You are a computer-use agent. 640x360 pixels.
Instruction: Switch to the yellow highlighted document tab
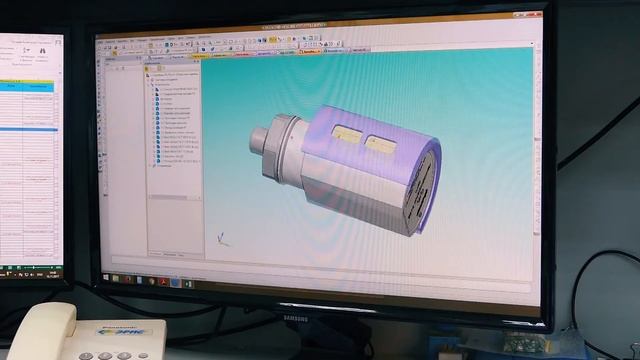(x=200, y=56)
